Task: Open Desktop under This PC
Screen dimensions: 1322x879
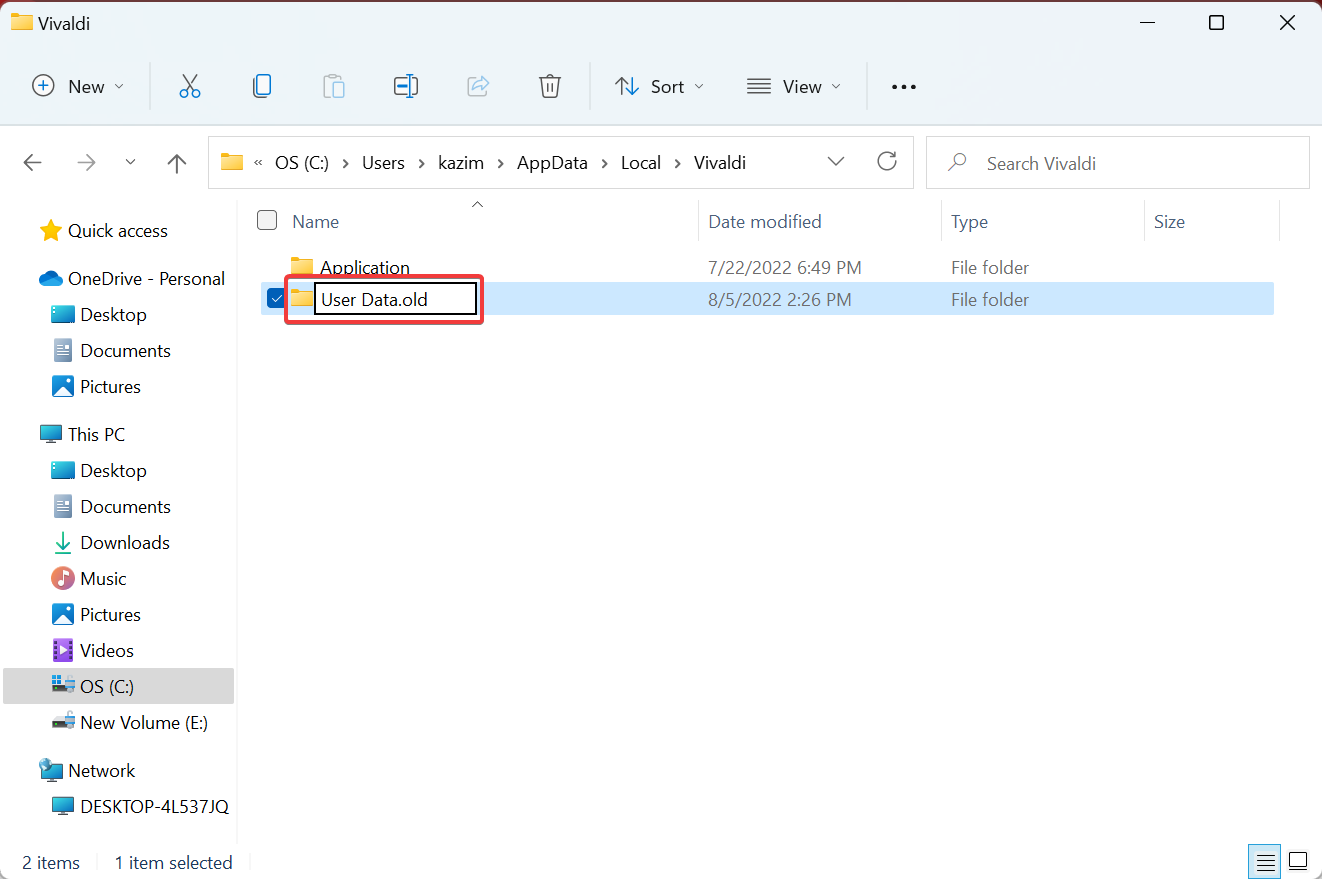Action: (113, 471)
